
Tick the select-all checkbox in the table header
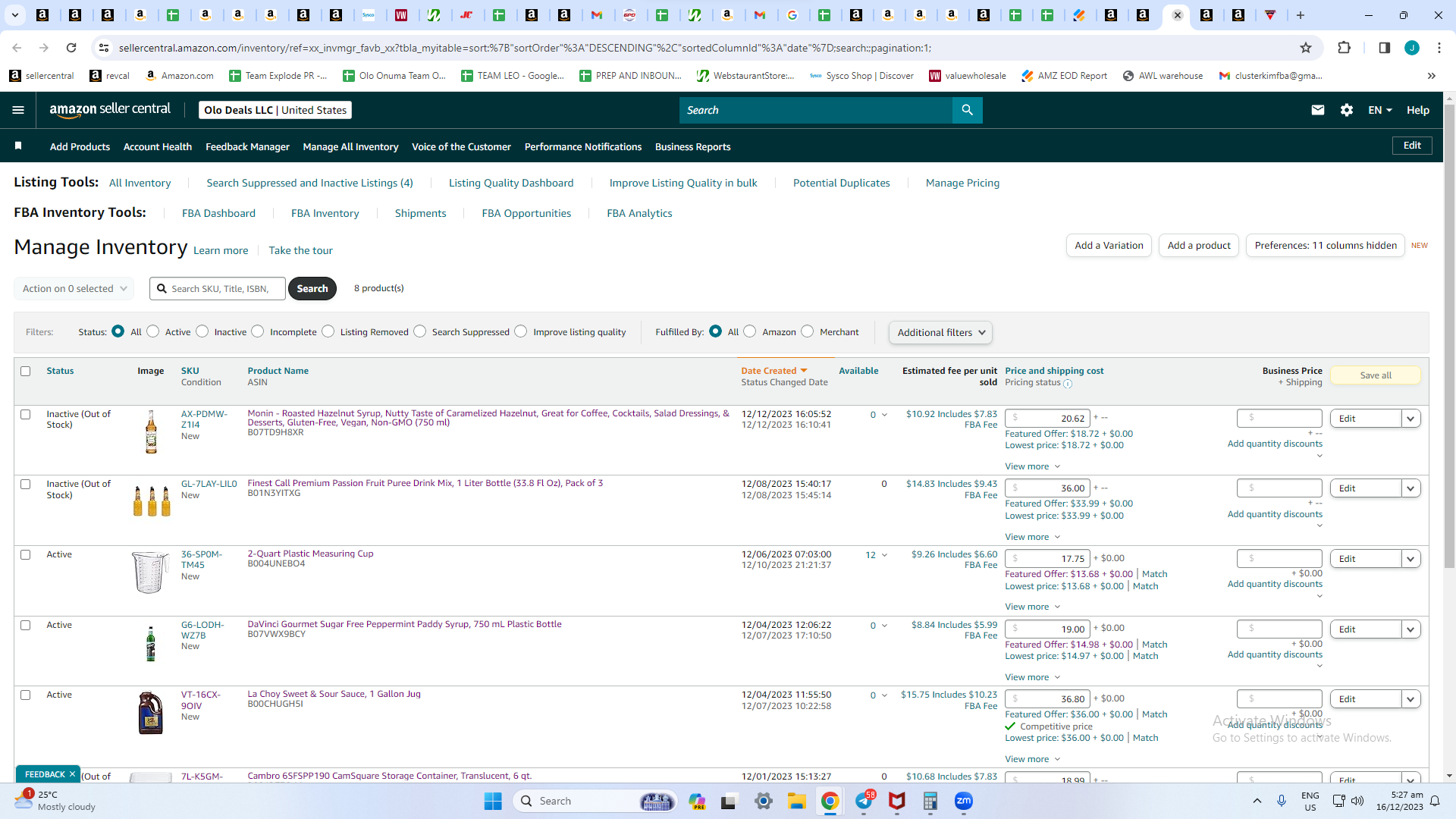[x=26, y=372]
